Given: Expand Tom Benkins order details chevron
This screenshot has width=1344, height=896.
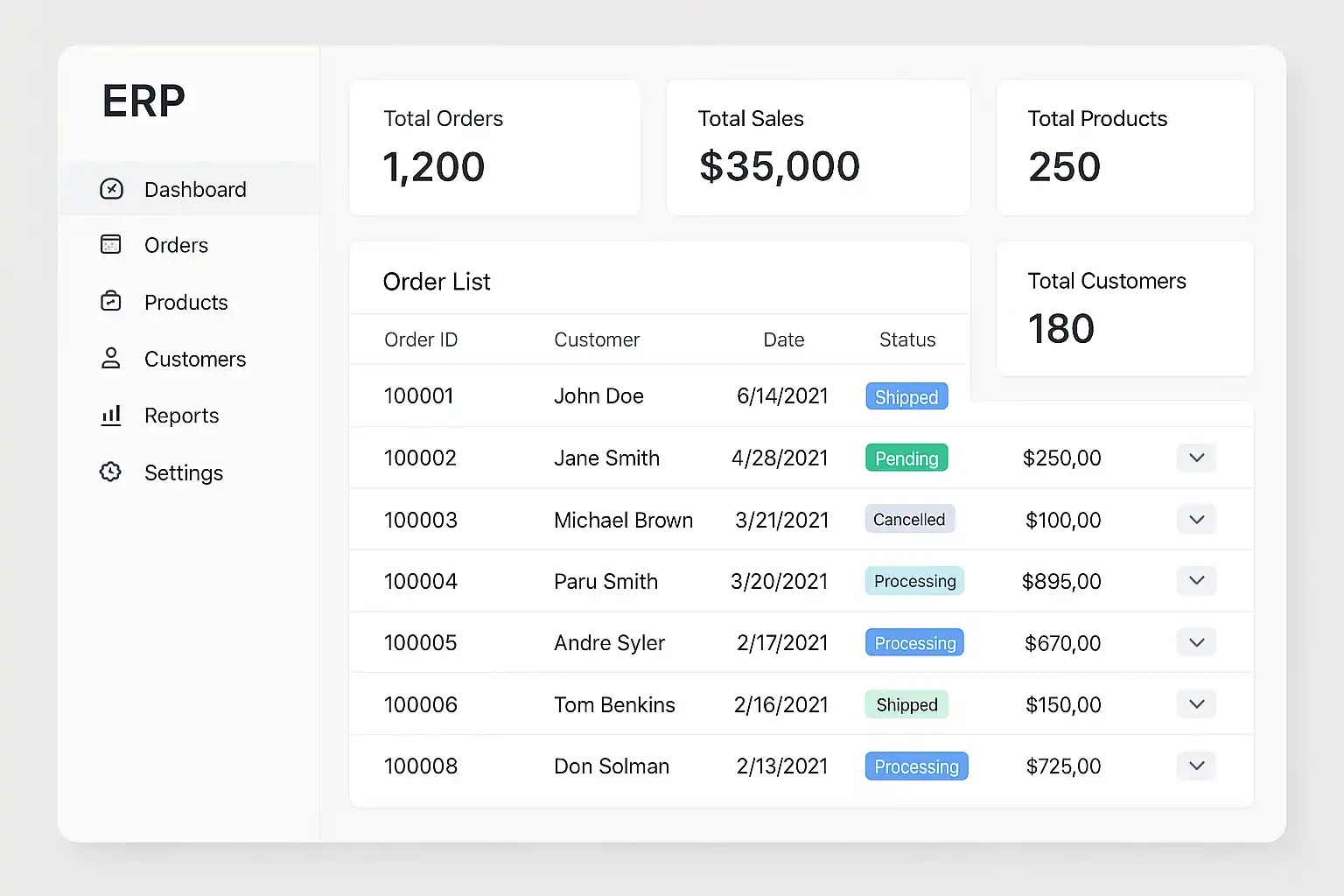Looking at the screenshot, I should tap(1196, 704).
